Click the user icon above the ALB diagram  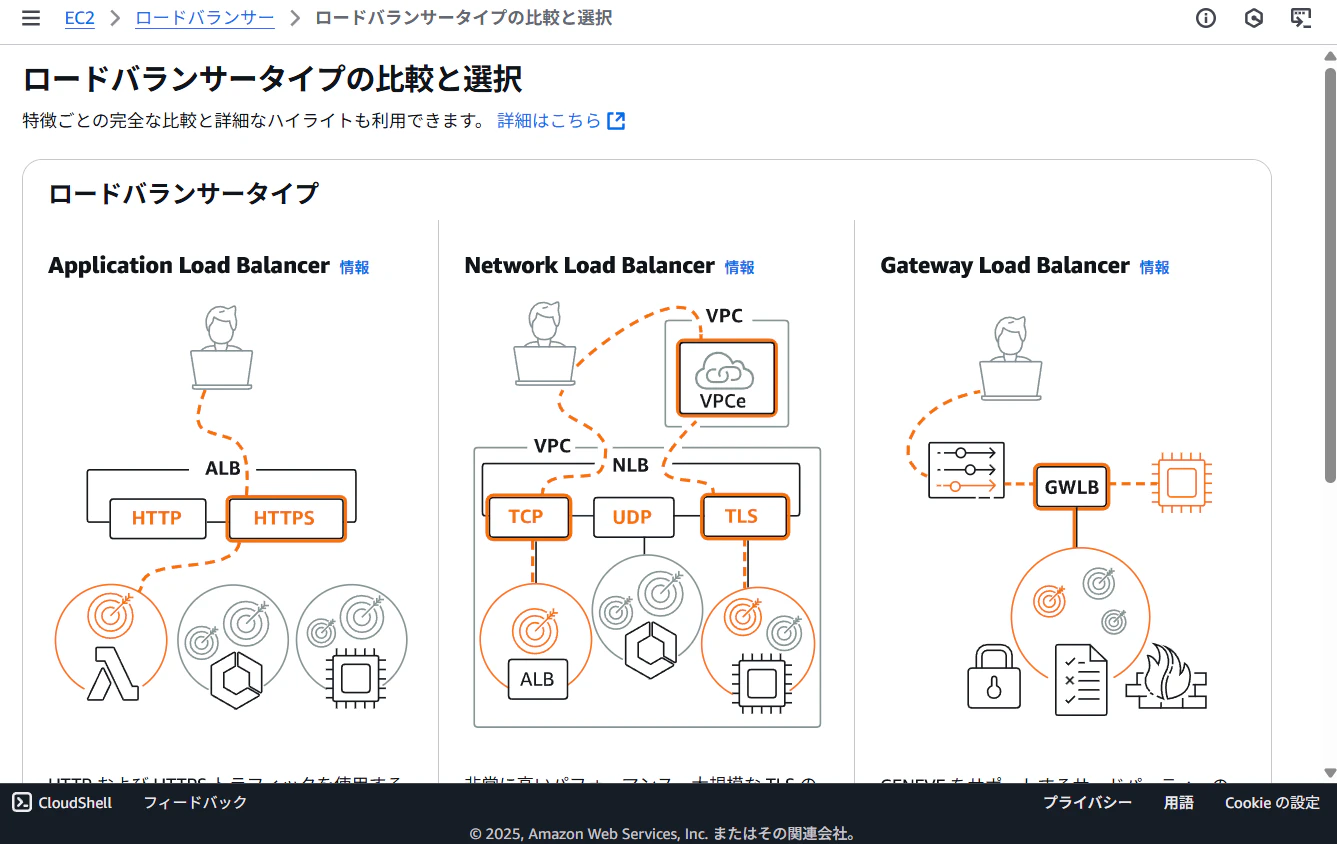pos(222,347)
